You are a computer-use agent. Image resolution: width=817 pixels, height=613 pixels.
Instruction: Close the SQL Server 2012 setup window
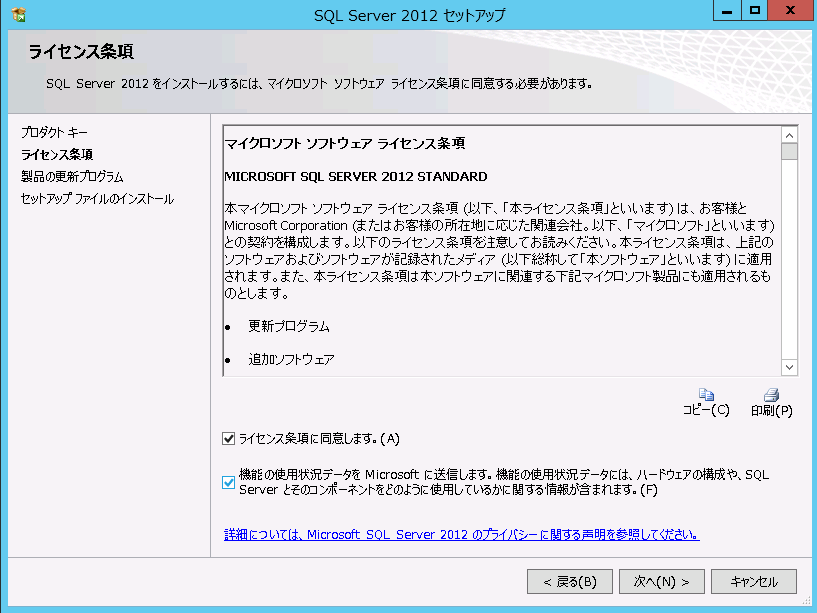coord(790,10)
